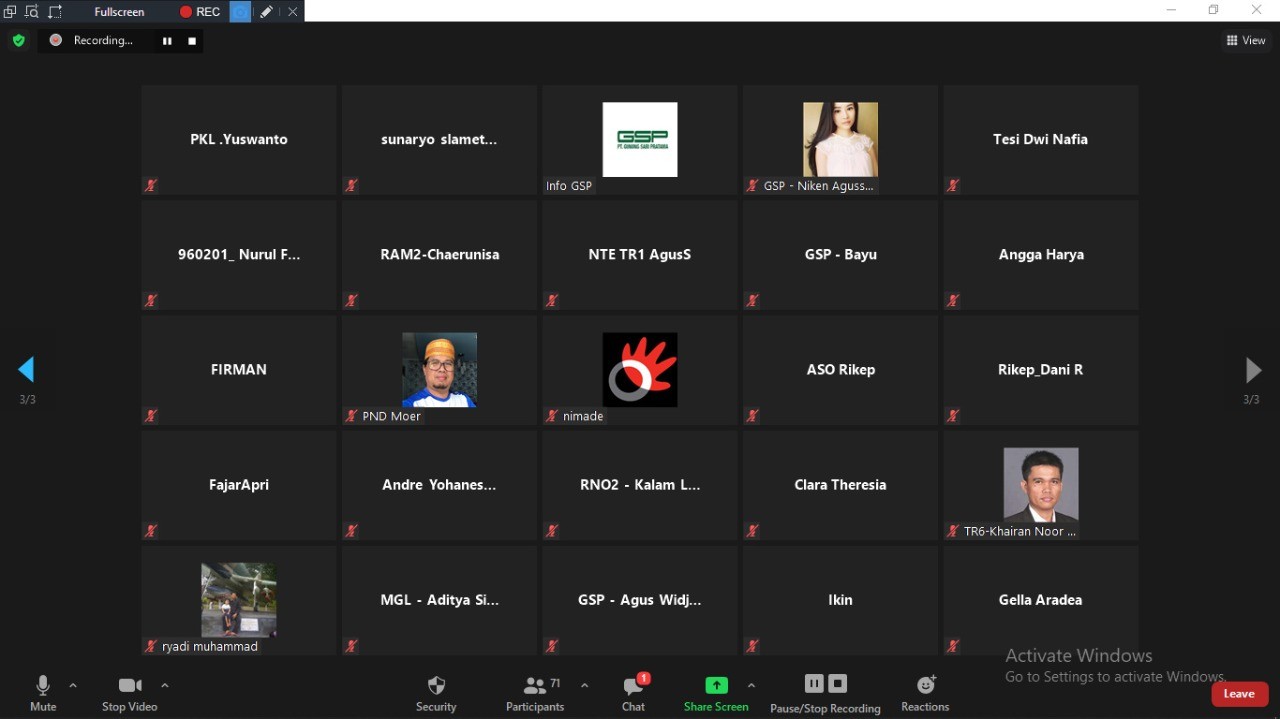Select the NTE TR1 AgusS participant tile
The height and width of the screenshot is (719, 1280).
click(640, 255)
